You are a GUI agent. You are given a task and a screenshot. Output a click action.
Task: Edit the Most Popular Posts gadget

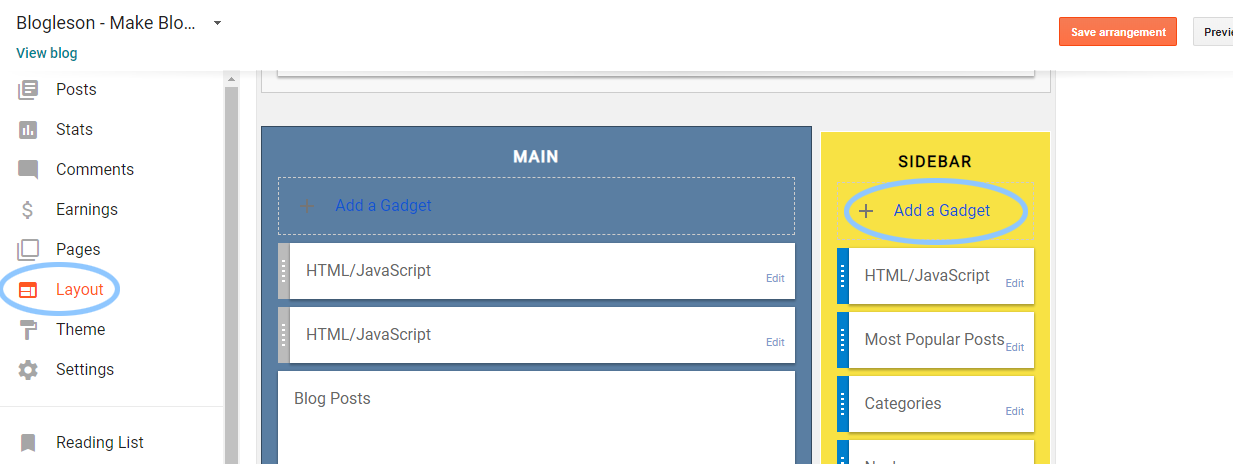(x=1014, y=347)
